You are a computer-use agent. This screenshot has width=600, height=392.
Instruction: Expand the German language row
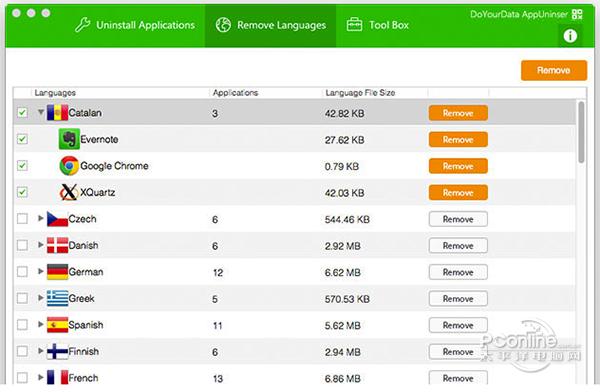coord(41,271)
